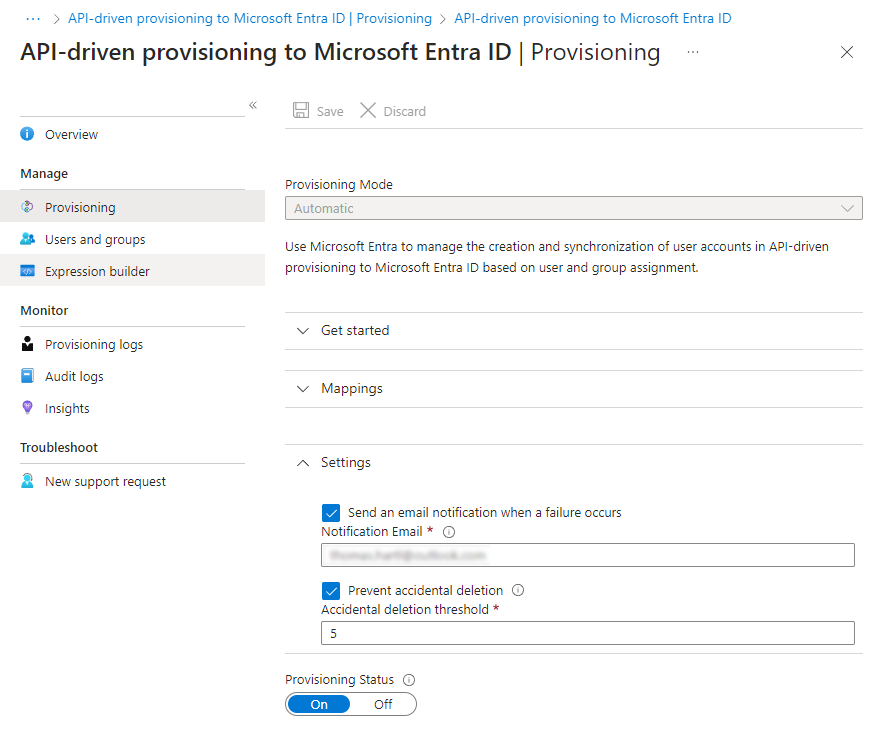This screenshot has width=883, height=731.
Task: Click the Audit logs icon
Action: tap(25, 376)
